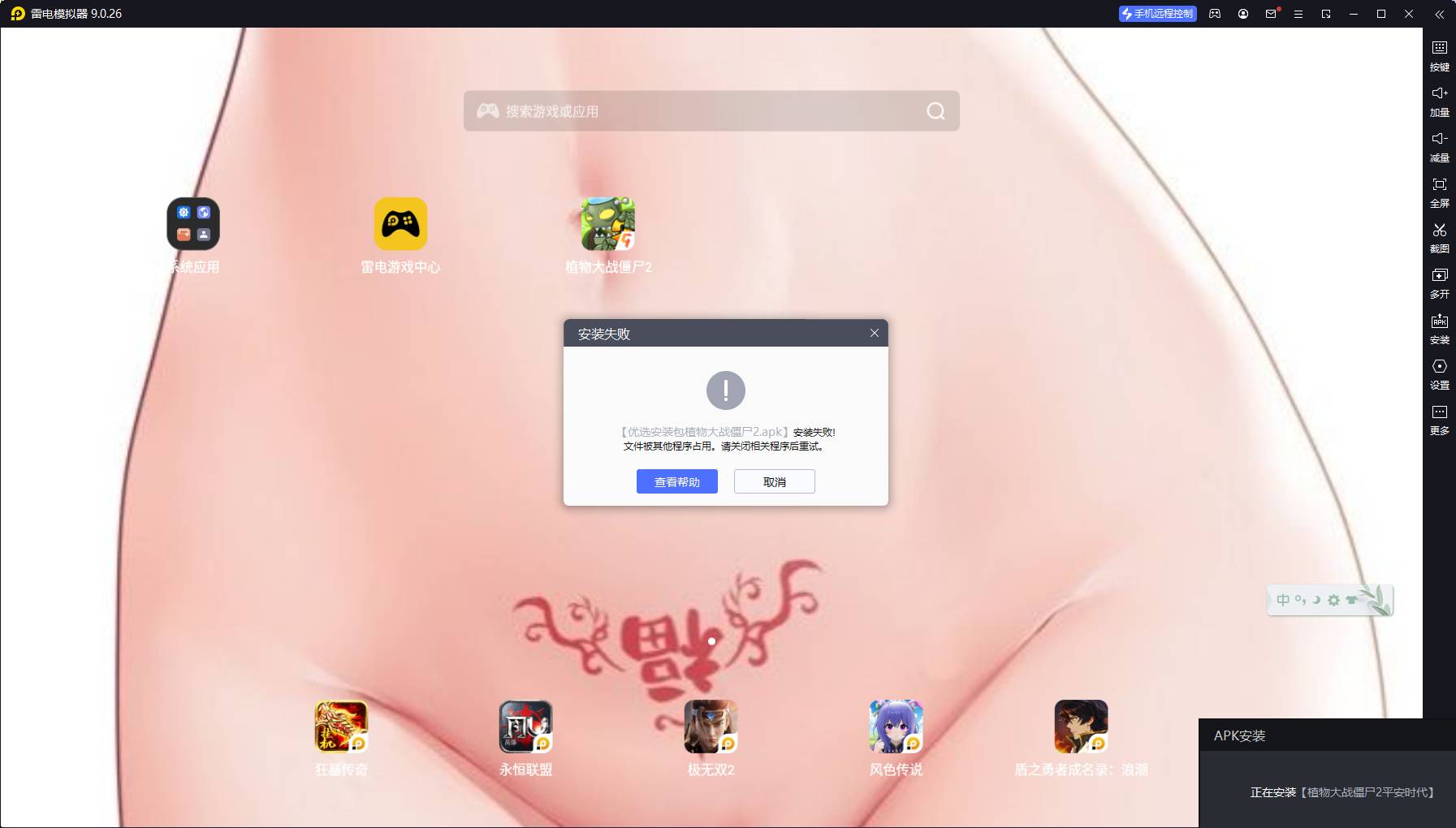Expand the 更多 sidebar options
This screenshot has height=828, width=1456.
click(1439, 419)
